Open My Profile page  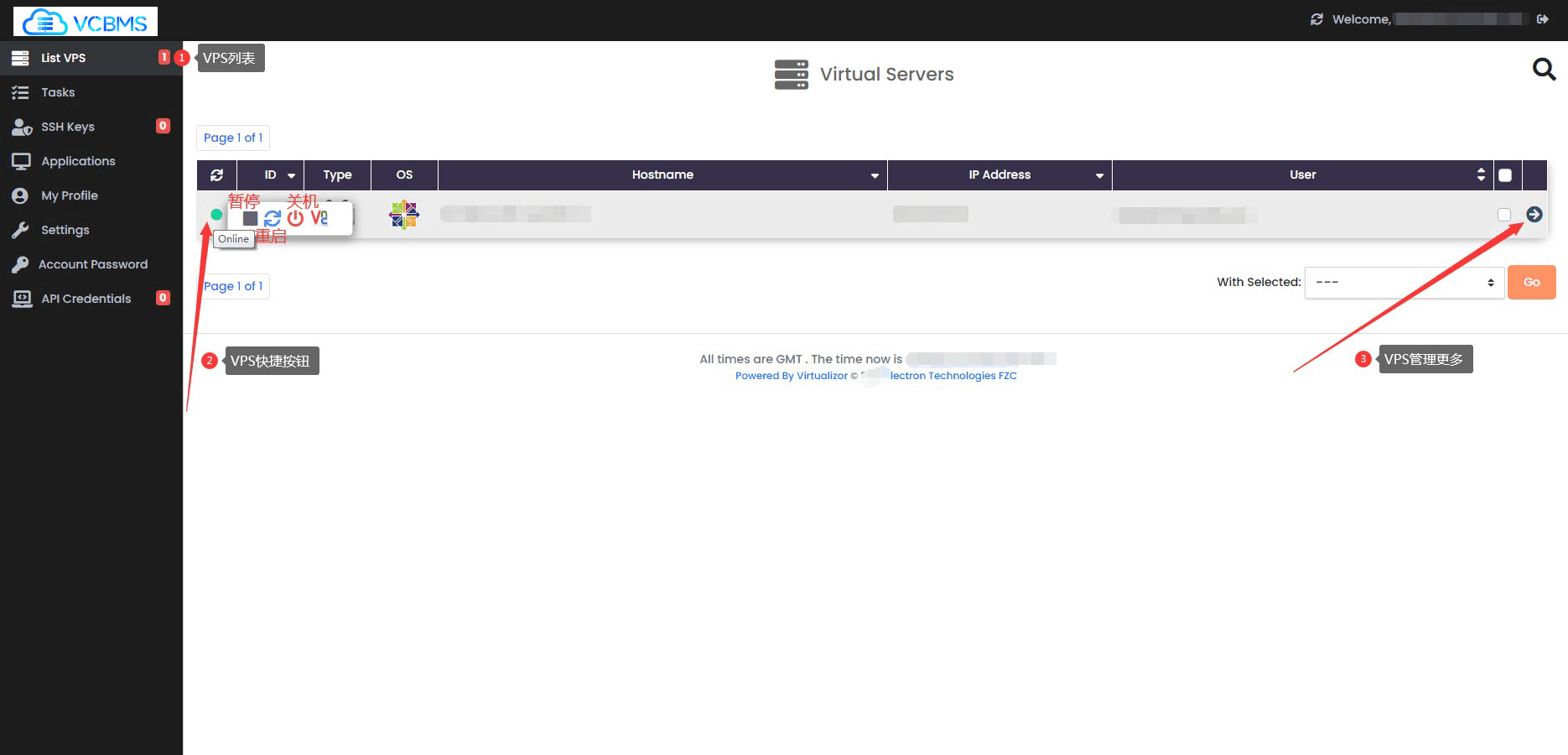coord(91,195)
